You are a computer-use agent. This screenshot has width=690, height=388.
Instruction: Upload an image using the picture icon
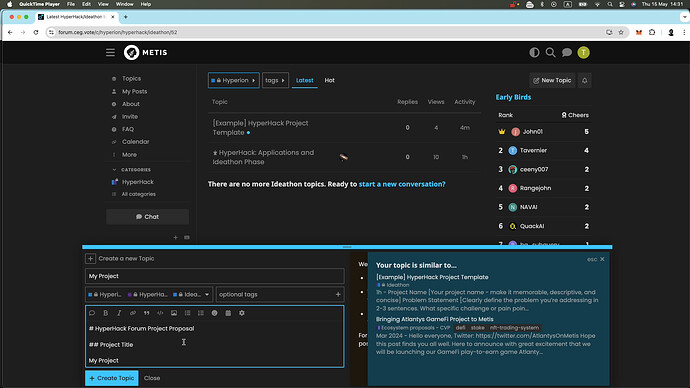pyautogui.click(x=174, y=313)
